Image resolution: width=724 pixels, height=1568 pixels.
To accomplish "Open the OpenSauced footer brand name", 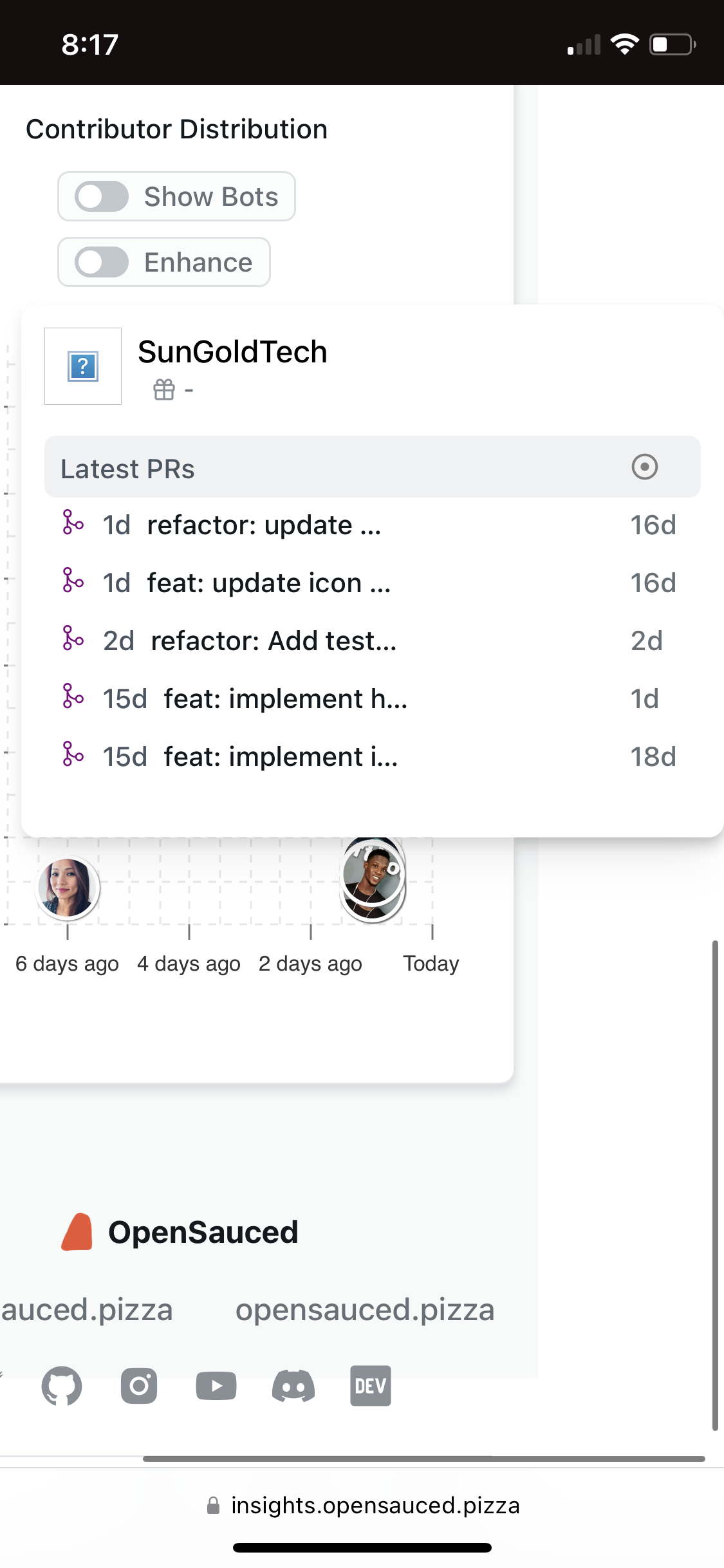I will pos(203,1232).
